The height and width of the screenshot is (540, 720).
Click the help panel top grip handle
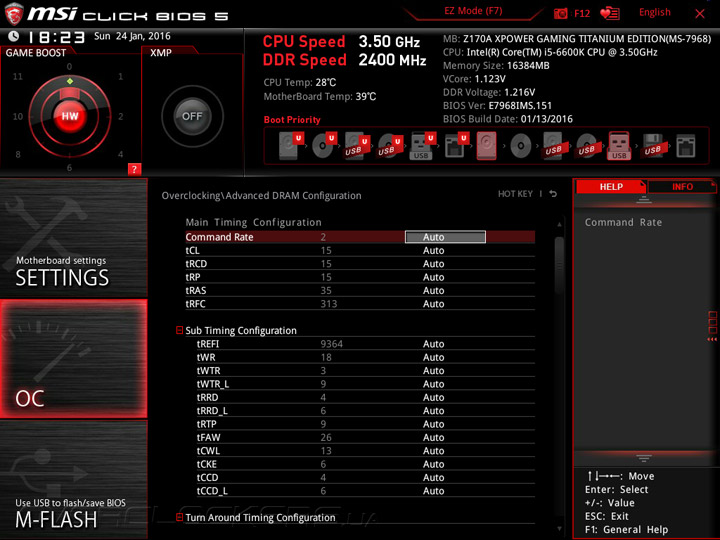[x=644, y=199]
